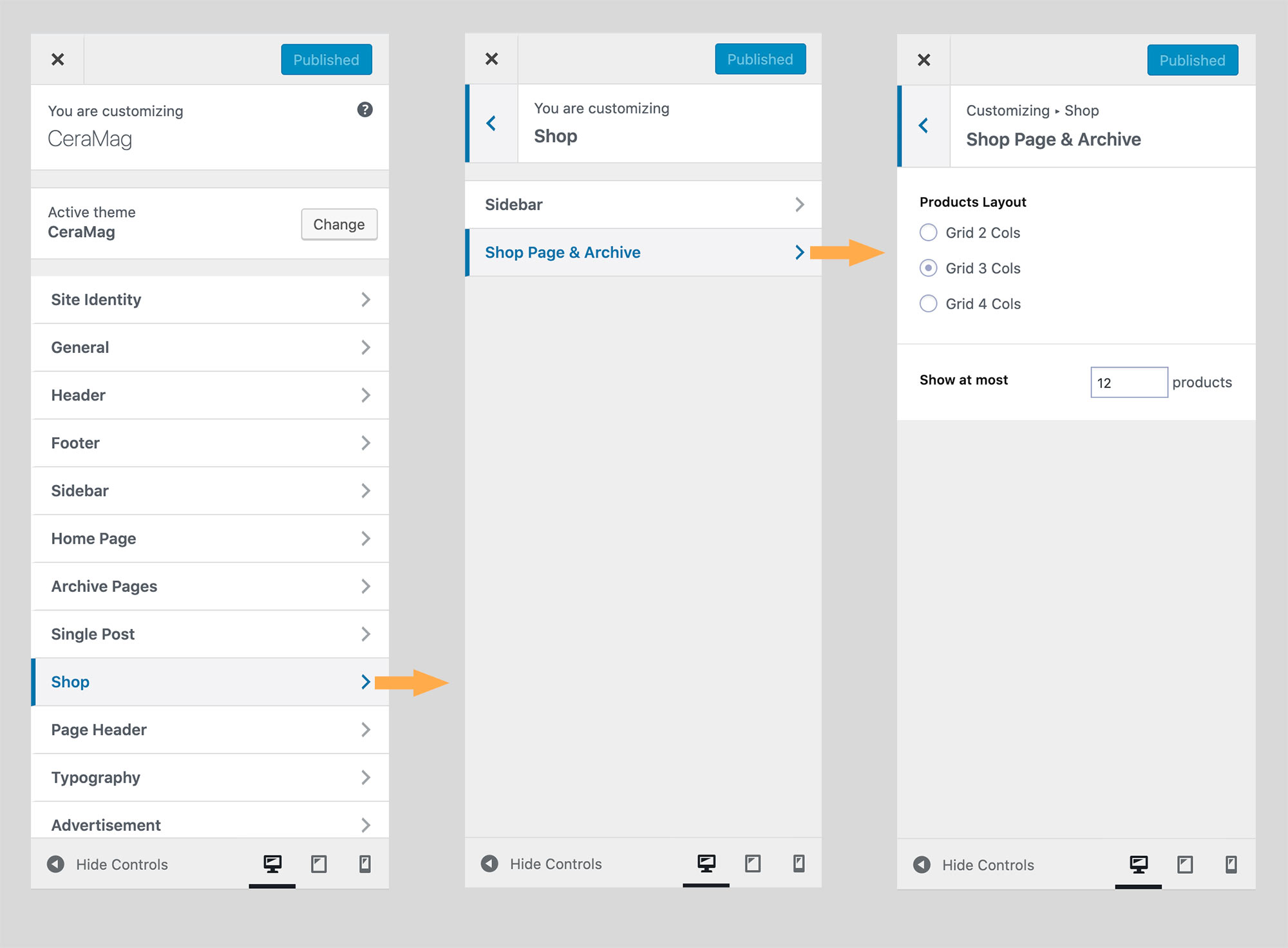Screen dimensions: 1288x948
Task: Navigate back from Shop Page & Archive
Action: pos(924,126)
